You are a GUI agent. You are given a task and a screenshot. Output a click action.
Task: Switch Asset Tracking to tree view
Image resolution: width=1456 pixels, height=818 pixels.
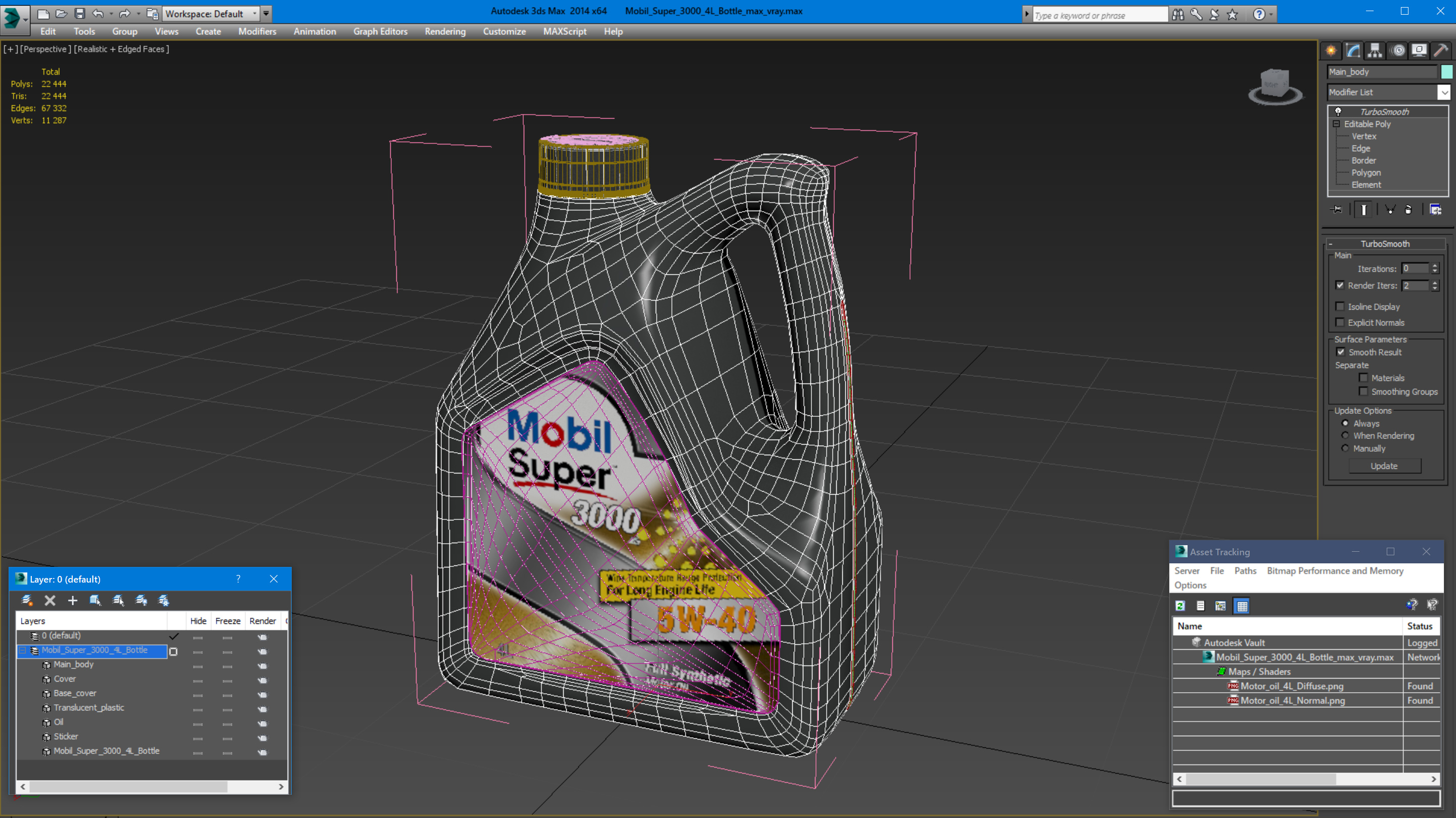1221,606
